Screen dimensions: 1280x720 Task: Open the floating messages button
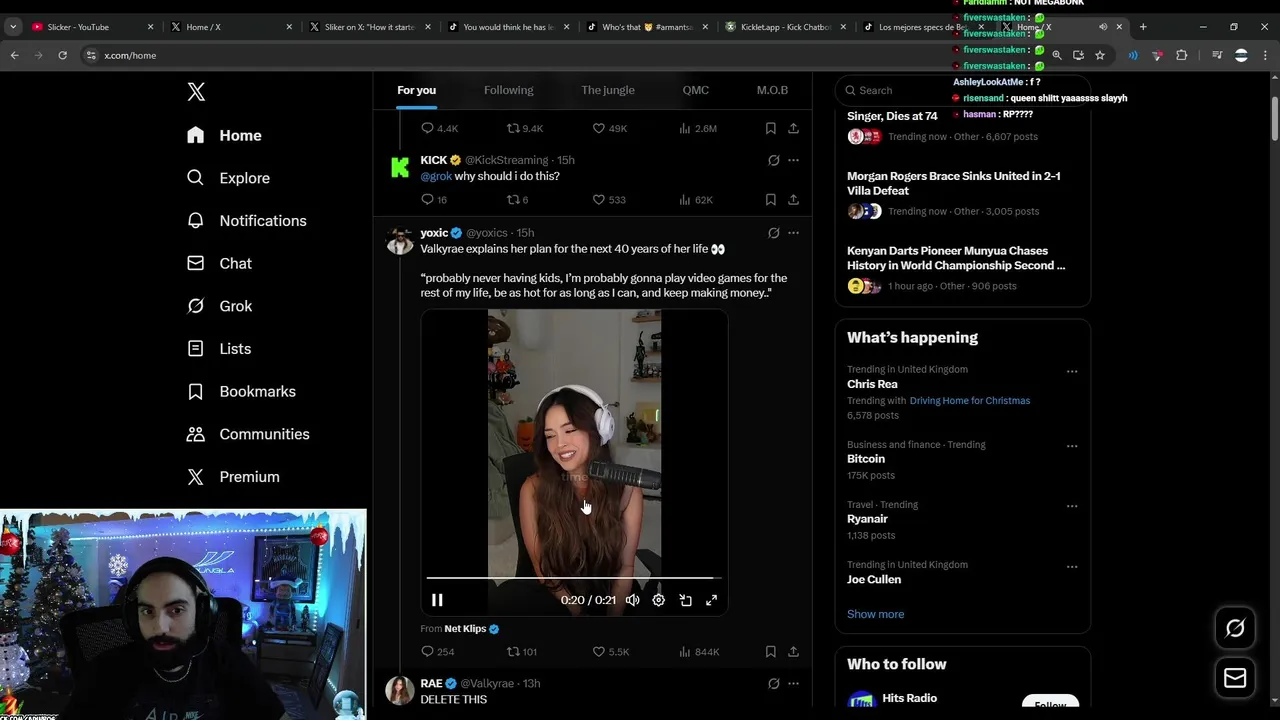pyautogui.click(x=1235, y=678)
